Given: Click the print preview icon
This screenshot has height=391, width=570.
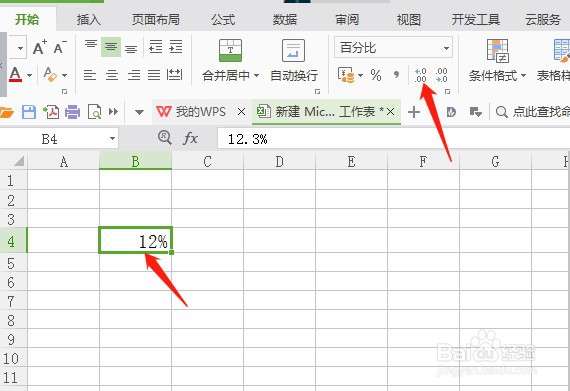Looking at the screenshot, I should 95,112.
